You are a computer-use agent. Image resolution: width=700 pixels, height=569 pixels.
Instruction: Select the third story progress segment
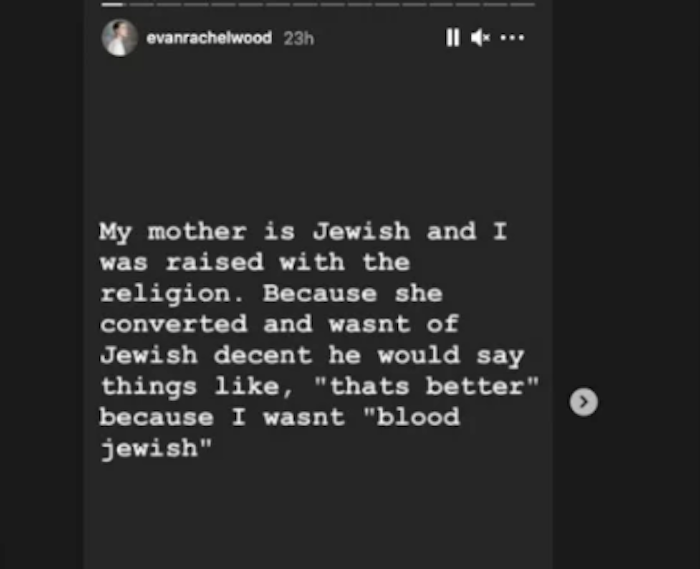pyautogui.click(x=167, y=4)
